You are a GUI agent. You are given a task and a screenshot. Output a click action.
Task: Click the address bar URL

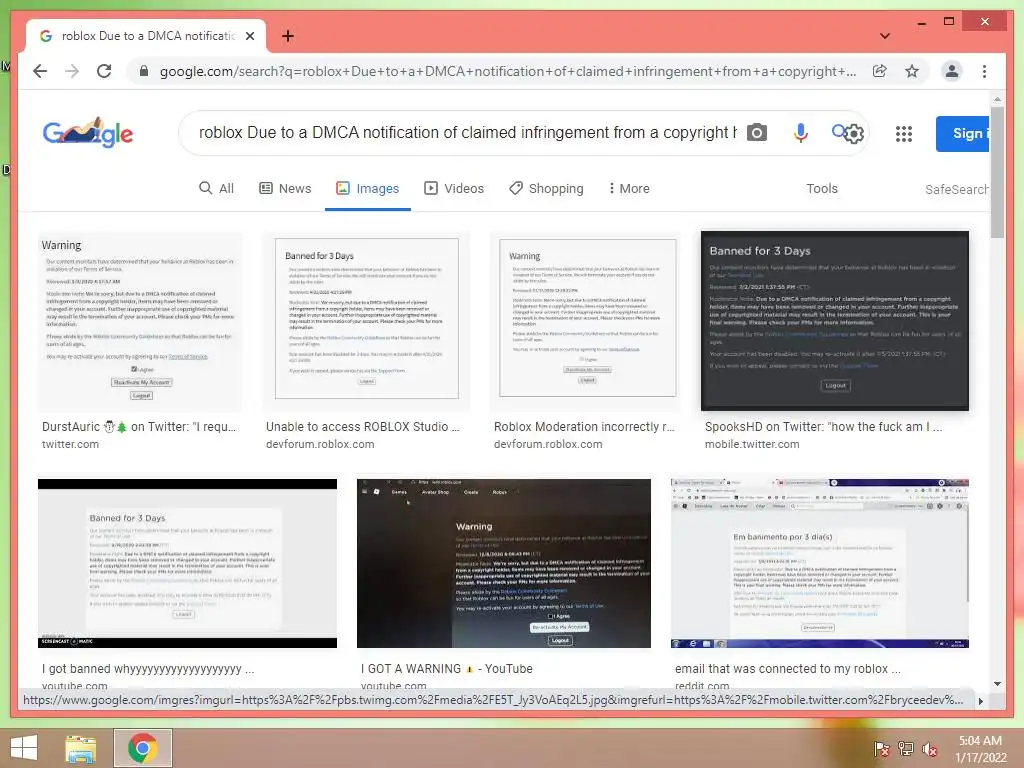click(x=507, y=71)
